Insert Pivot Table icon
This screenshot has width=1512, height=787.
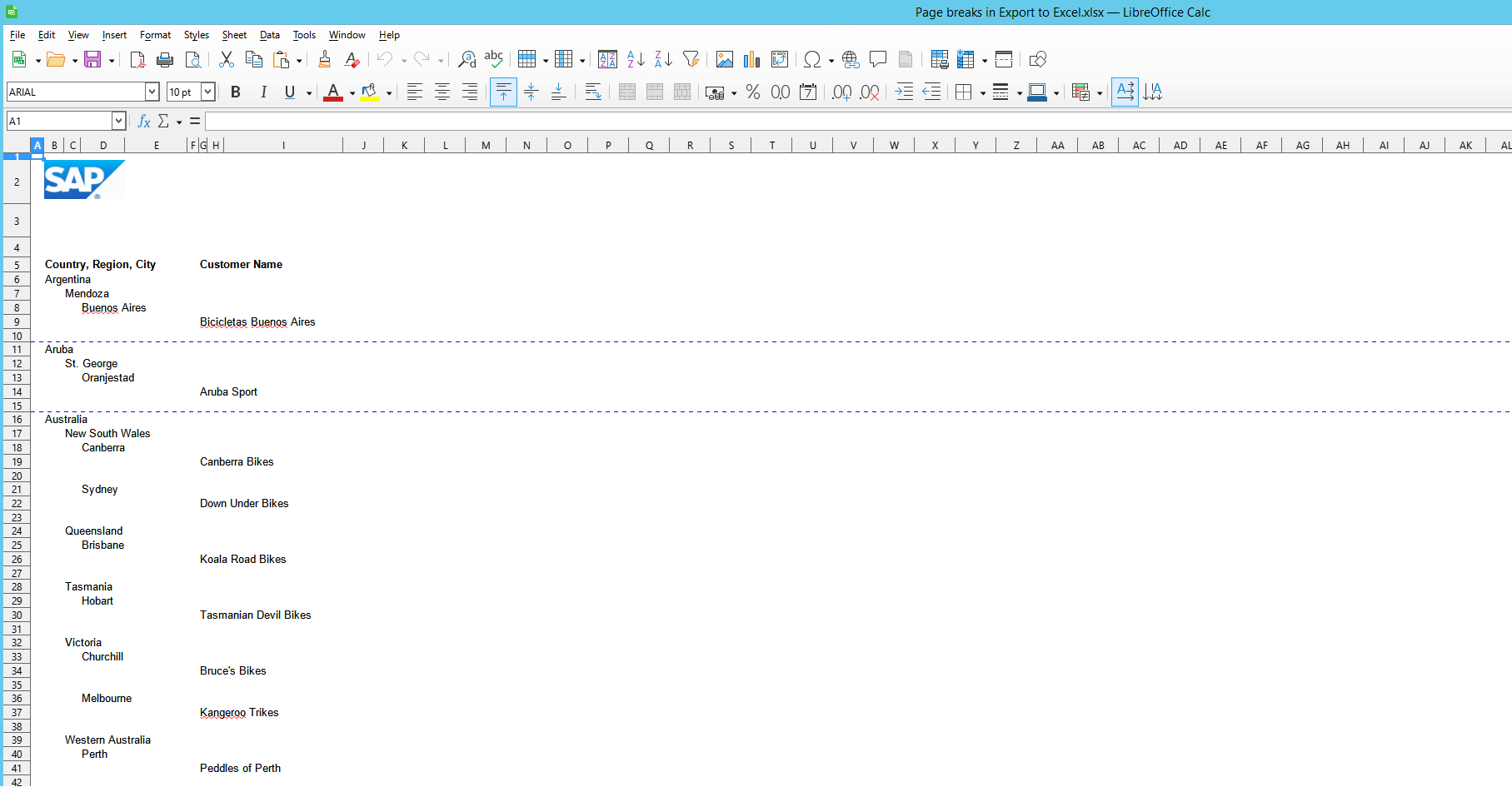[x=780, y=59]
